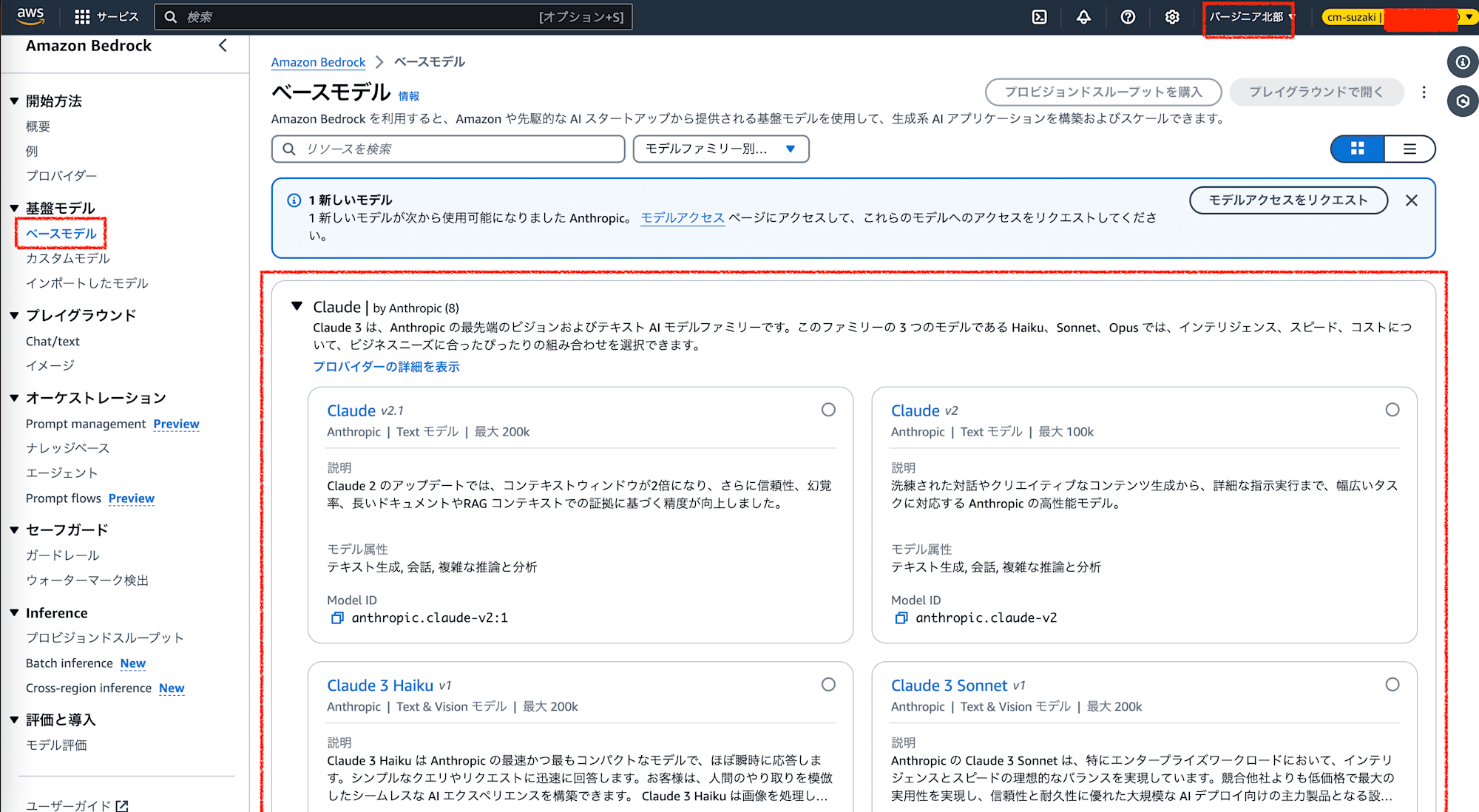Open プロバイダー in the sidebar
The width and height of the screenshot is (1479, 812).
[61, 175]
